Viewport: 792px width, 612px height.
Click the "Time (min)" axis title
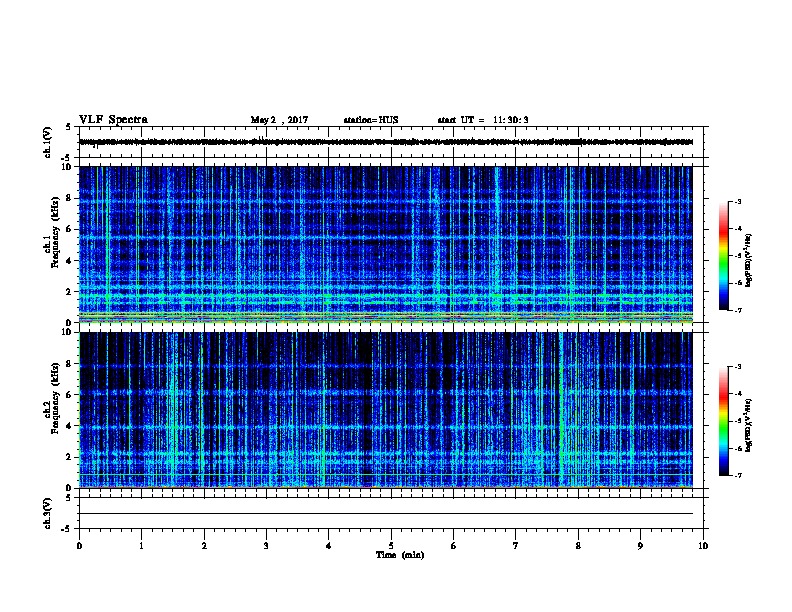tap(400, 555)
